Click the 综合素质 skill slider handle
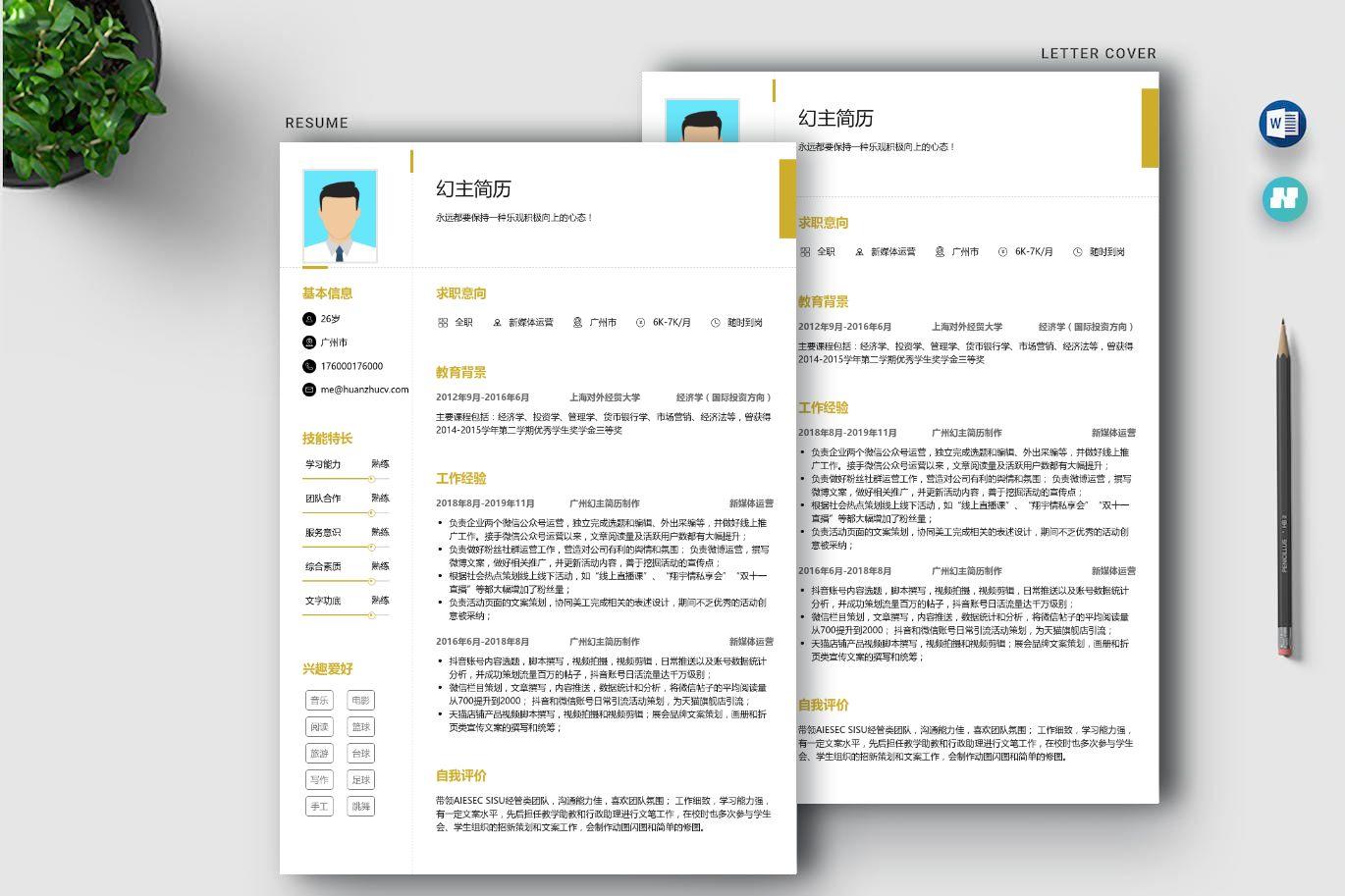 point(371,581)
